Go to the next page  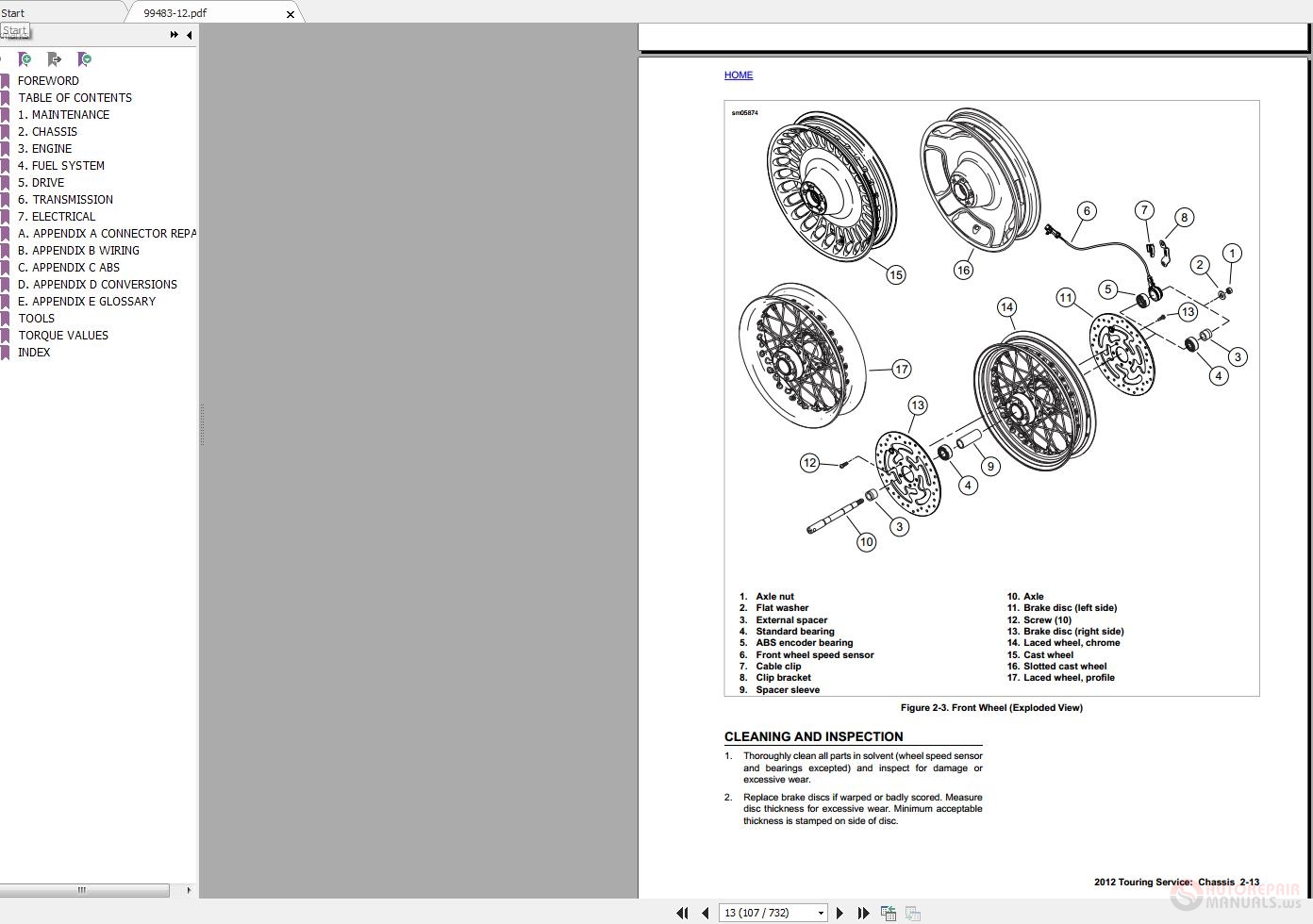click(839, 913)
